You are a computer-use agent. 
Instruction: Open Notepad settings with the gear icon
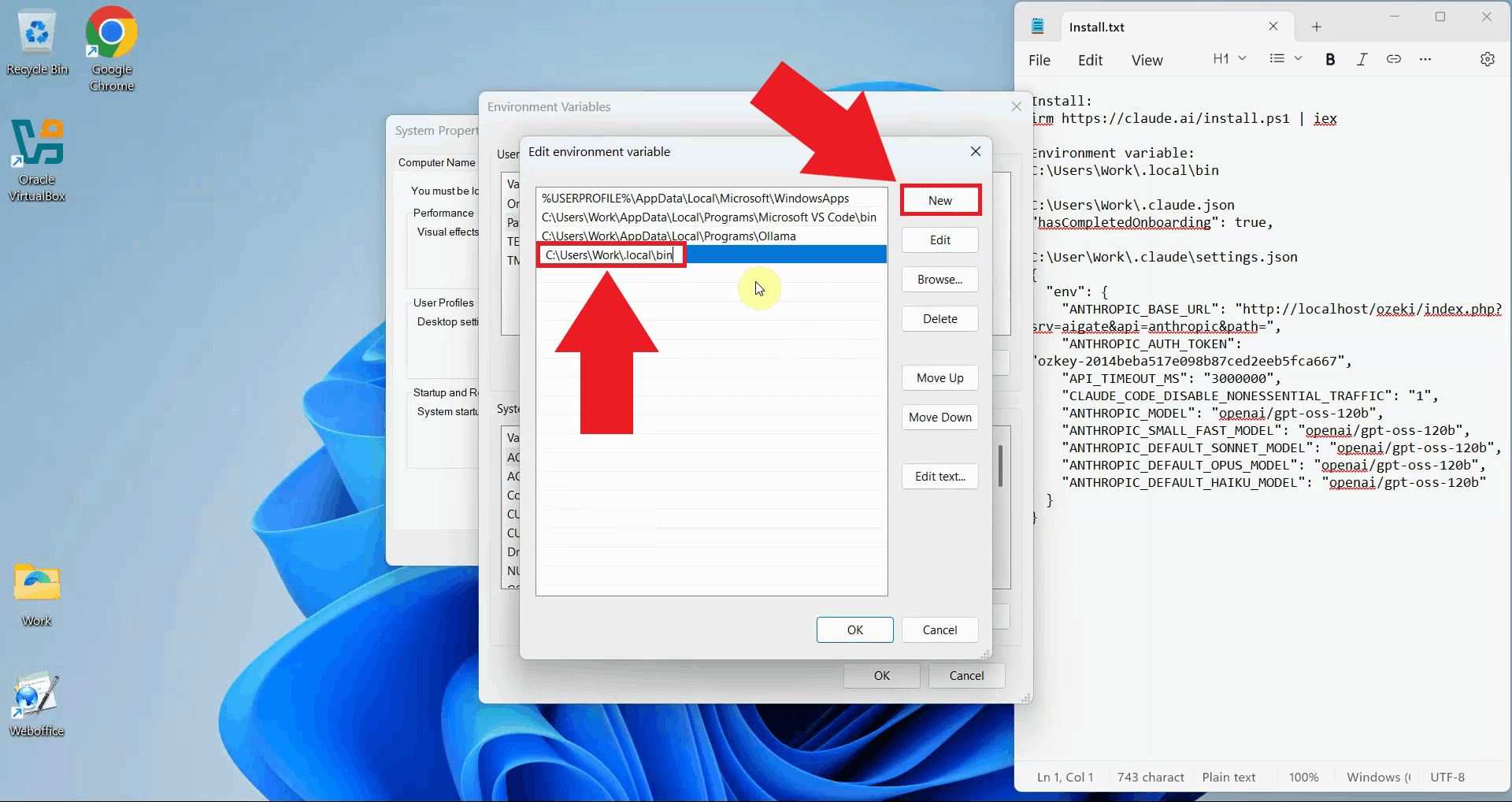[1488, 59]
